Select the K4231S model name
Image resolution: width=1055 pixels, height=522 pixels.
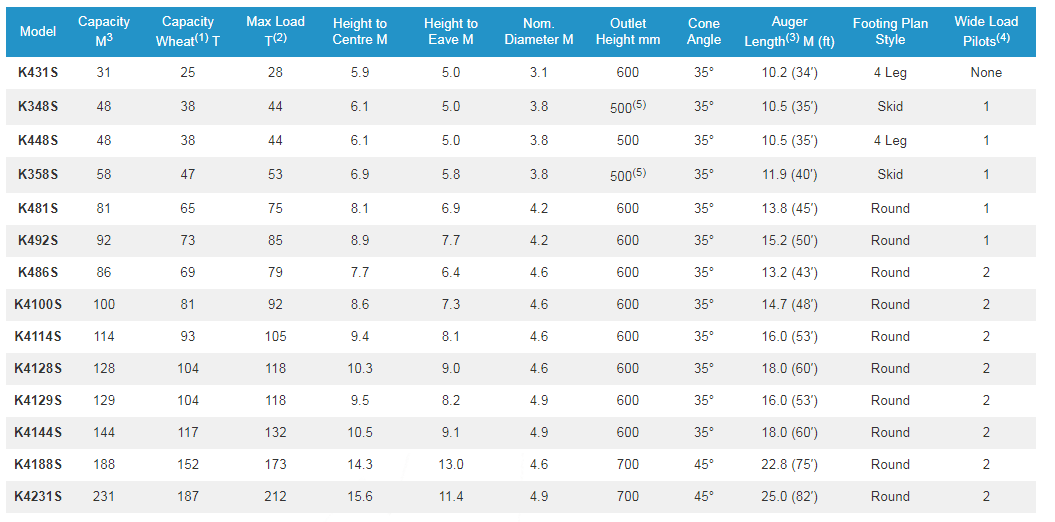38,496
